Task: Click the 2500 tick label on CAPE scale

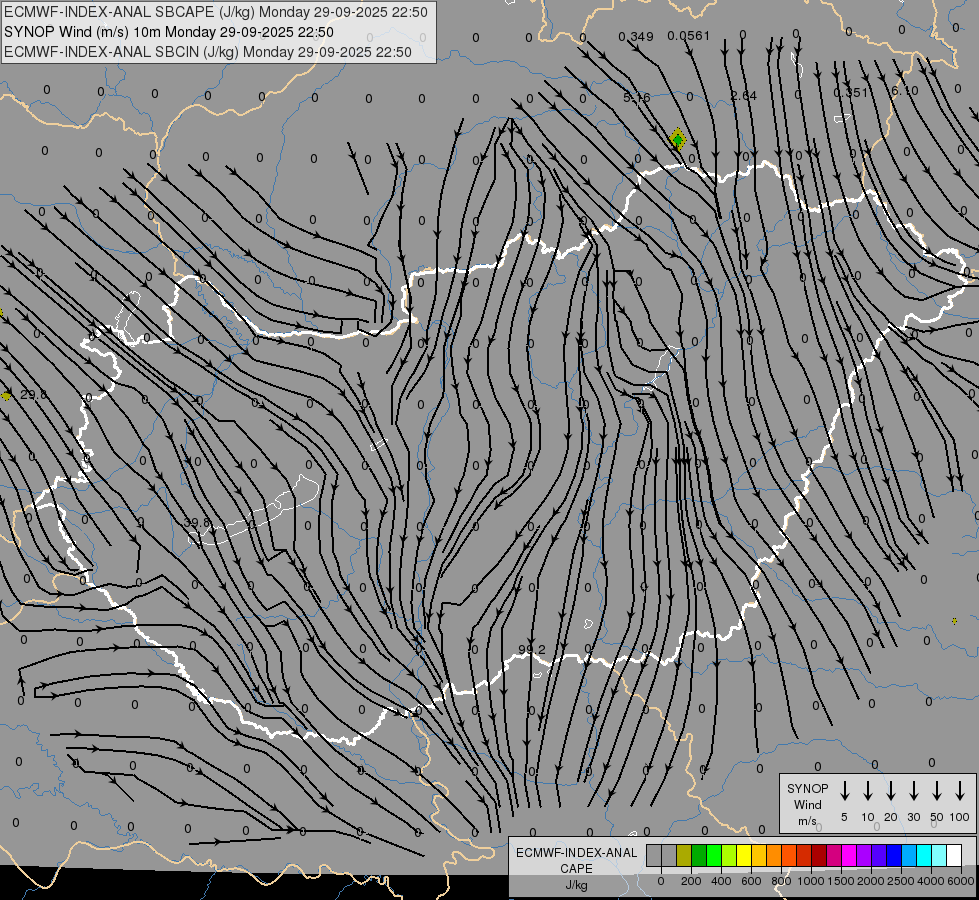Action: 901,881
